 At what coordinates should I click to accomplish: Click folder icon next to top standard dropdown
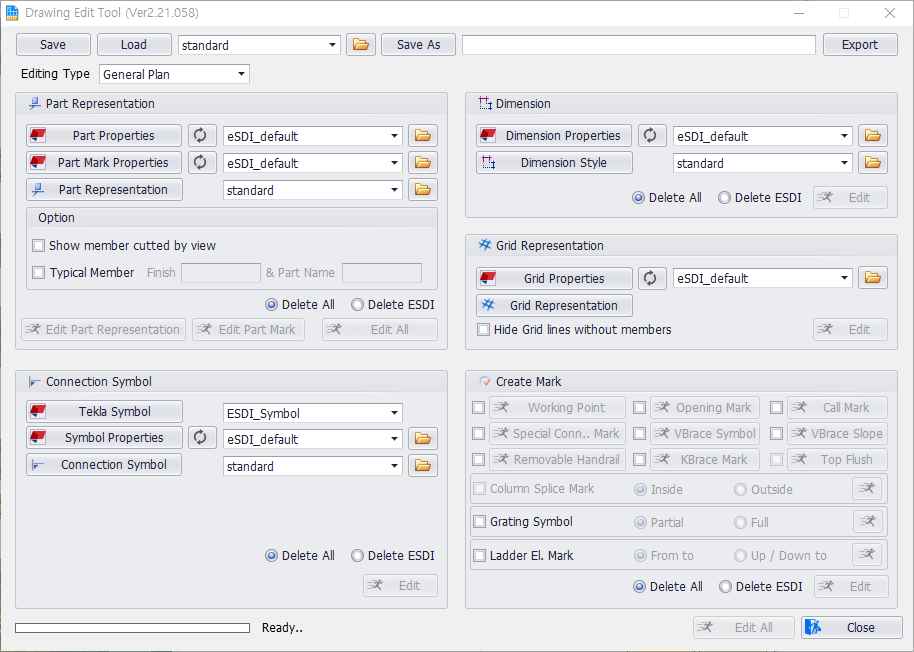pos(360,45)
